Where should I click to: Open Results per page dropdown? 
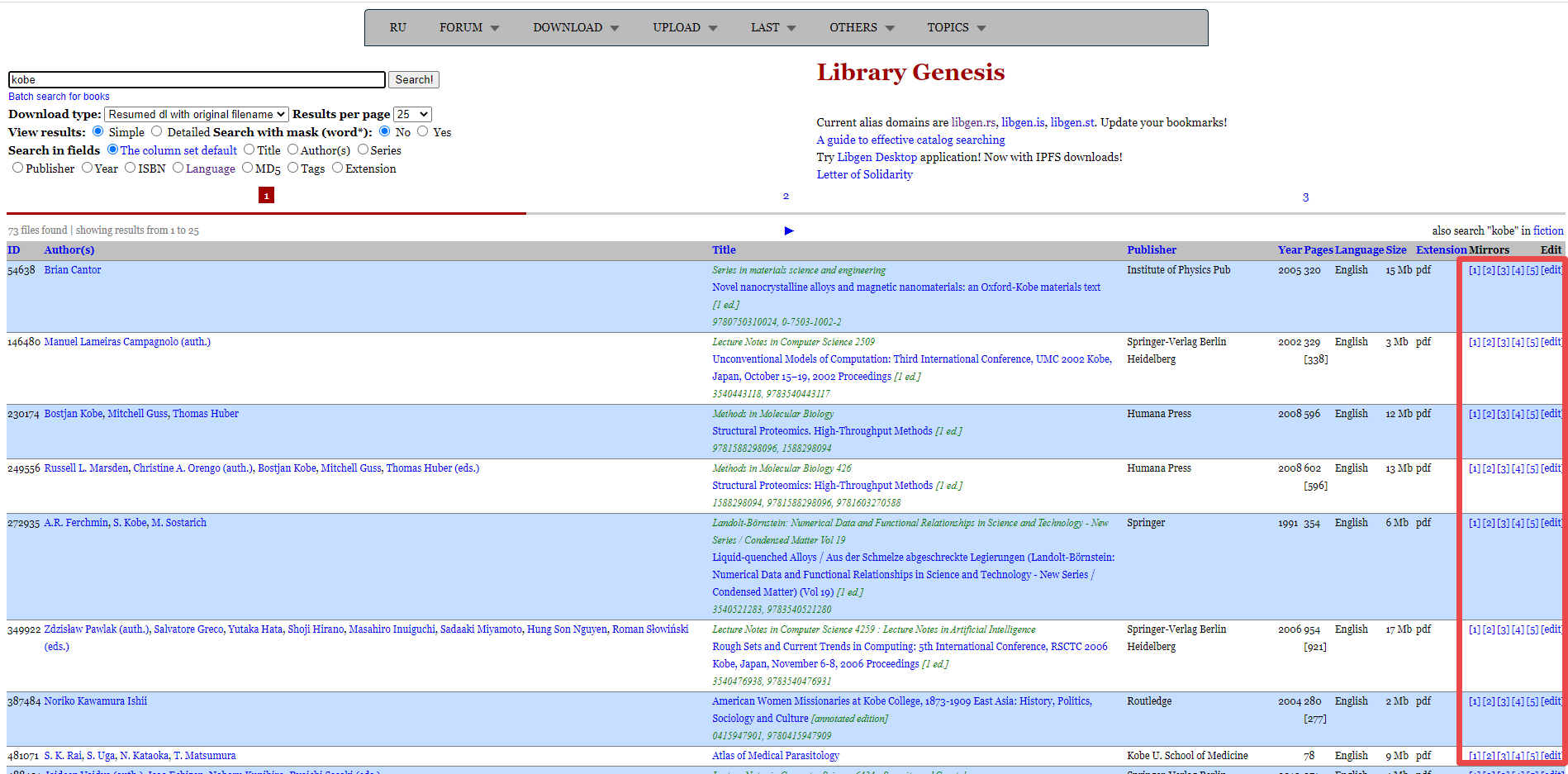tap(412, 114)
